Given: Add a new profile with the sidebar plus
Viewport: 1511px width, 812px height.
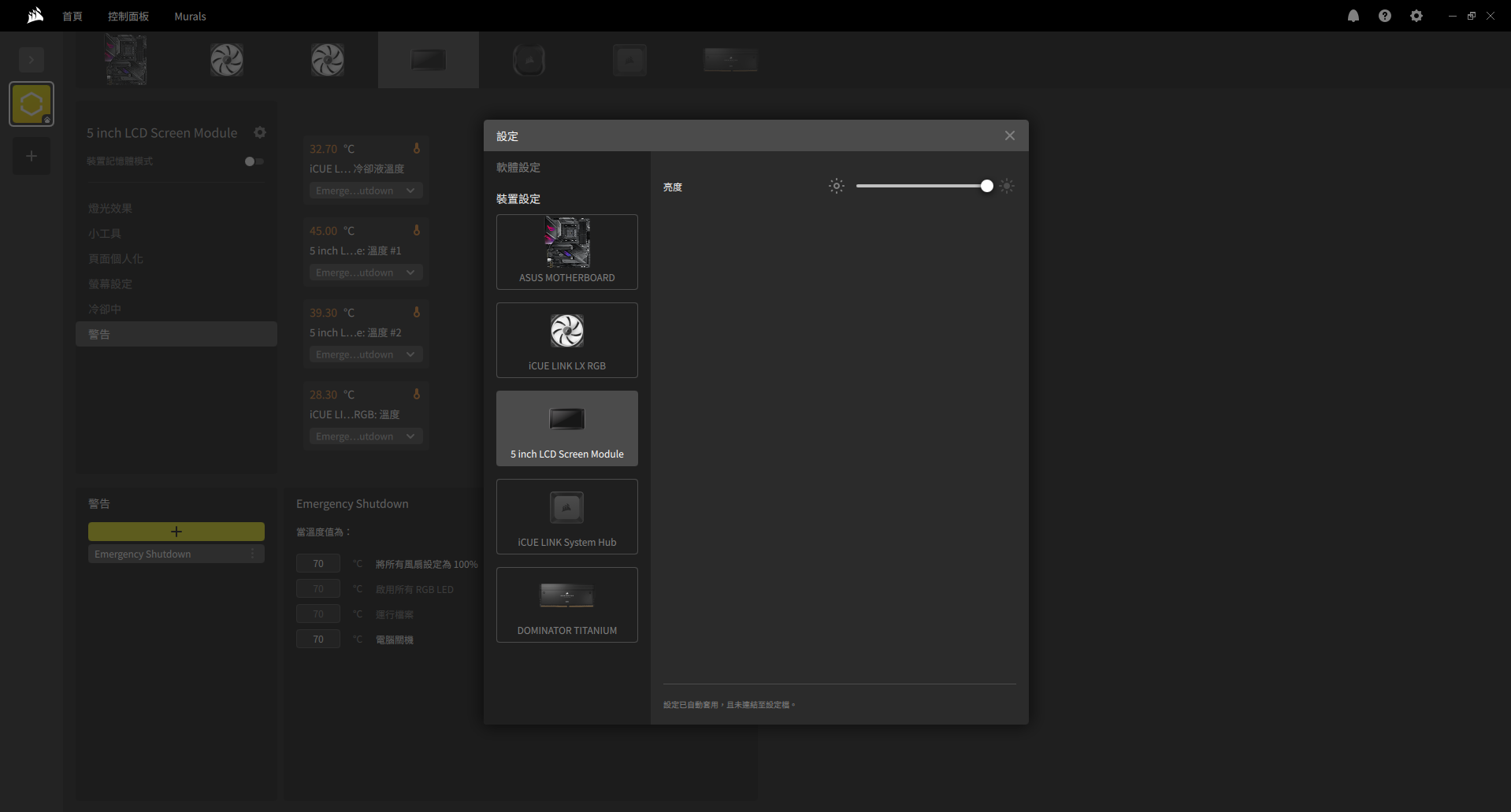Looking at the screenshot, I should pyautogui.click(x=32, y=156).
